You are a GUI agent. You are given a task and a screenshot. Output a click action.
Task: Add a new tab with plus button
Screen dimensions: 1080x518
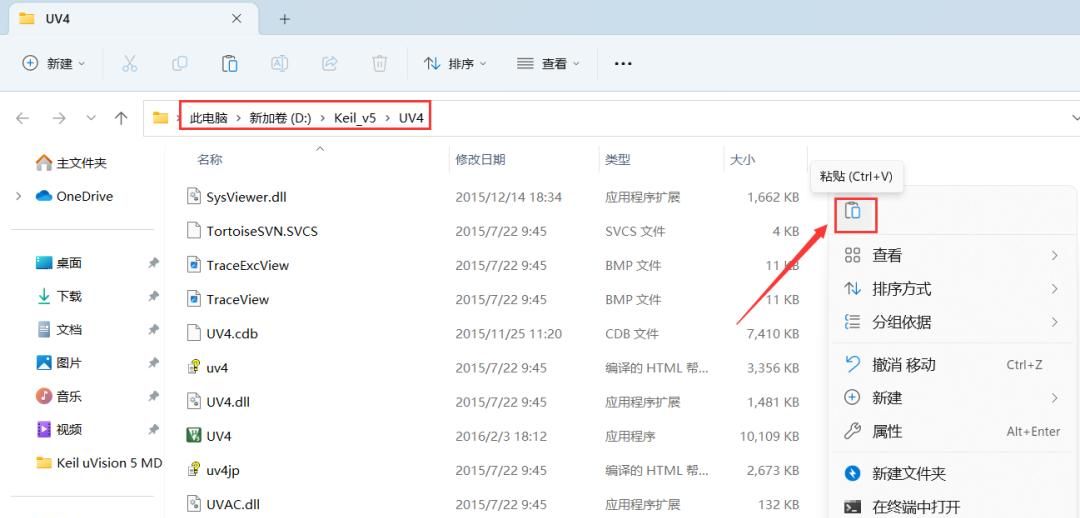(x=285, y=19)
